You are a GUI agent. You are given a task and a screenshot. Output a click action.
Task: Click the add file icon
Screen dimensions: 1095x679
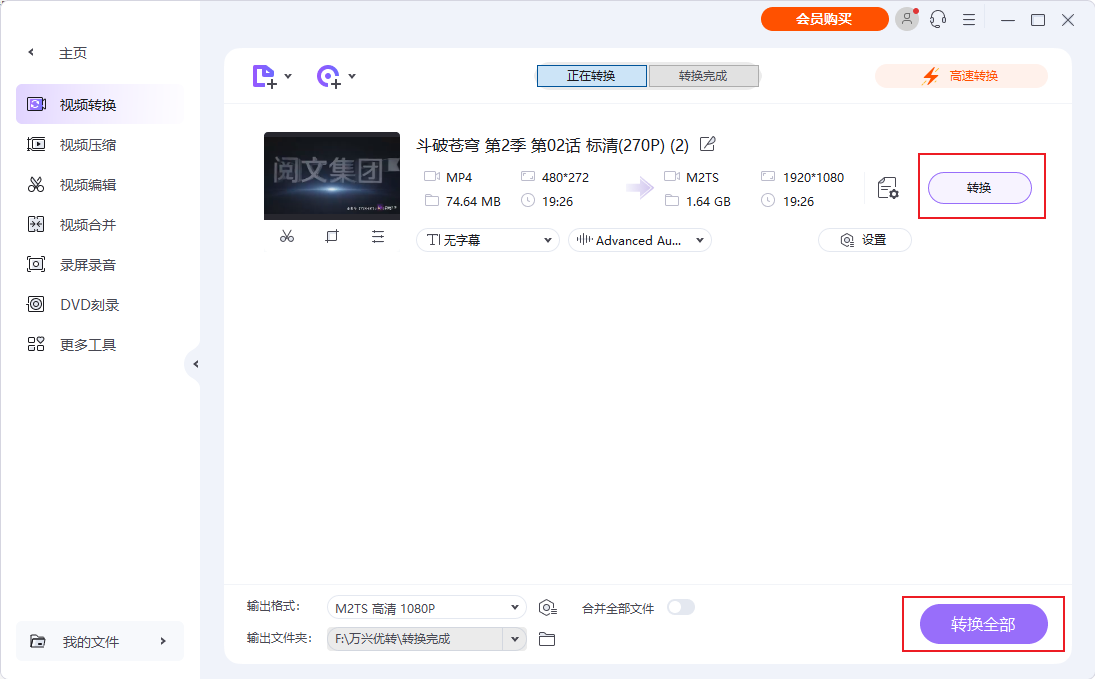(x=263, y=76)
